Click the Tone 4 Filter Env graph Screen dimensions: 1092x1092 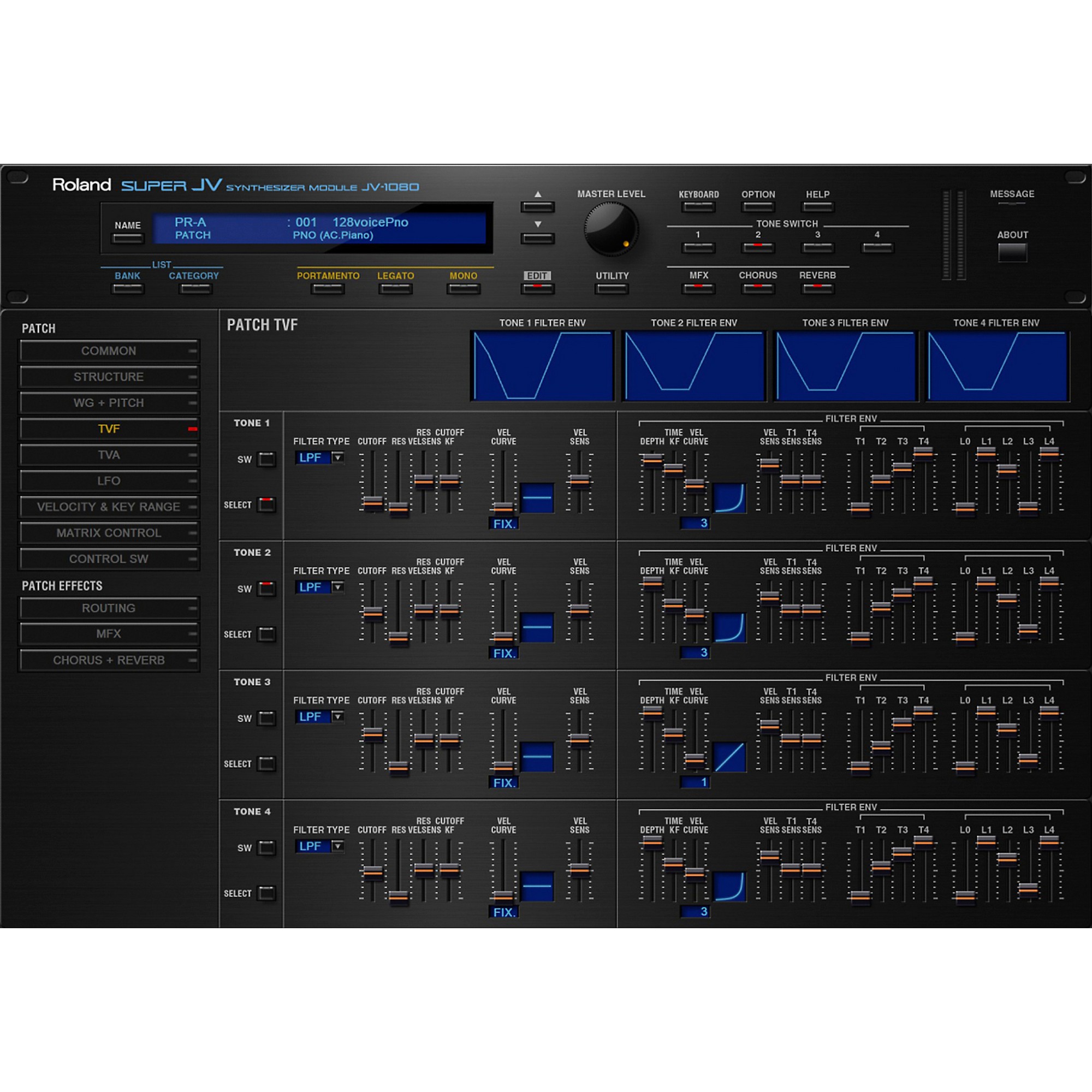click(x=996, y=366)
